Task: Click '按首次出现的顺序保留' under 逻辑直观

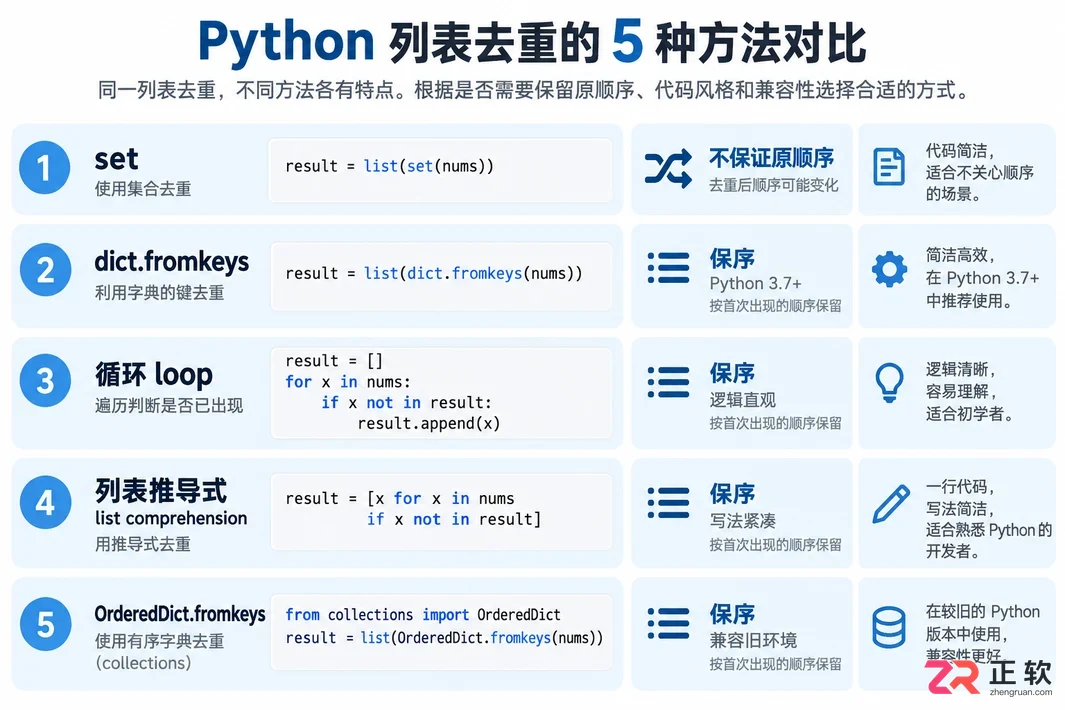Action: tap(775, 423)
